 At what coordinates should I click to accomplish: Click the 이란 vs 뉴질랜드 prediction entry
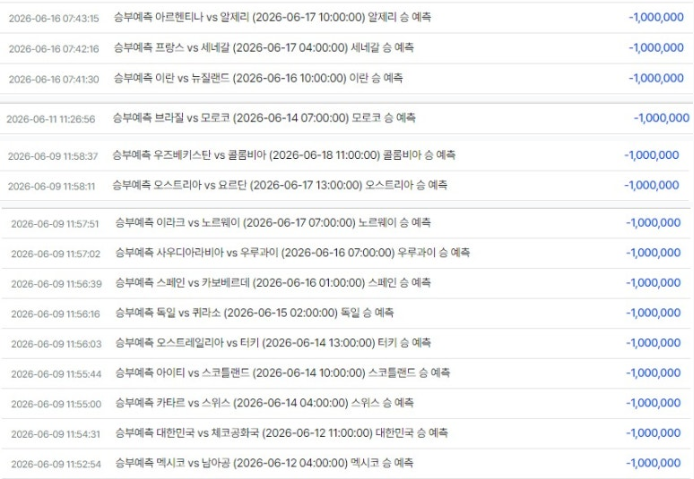tap(347, 78)
